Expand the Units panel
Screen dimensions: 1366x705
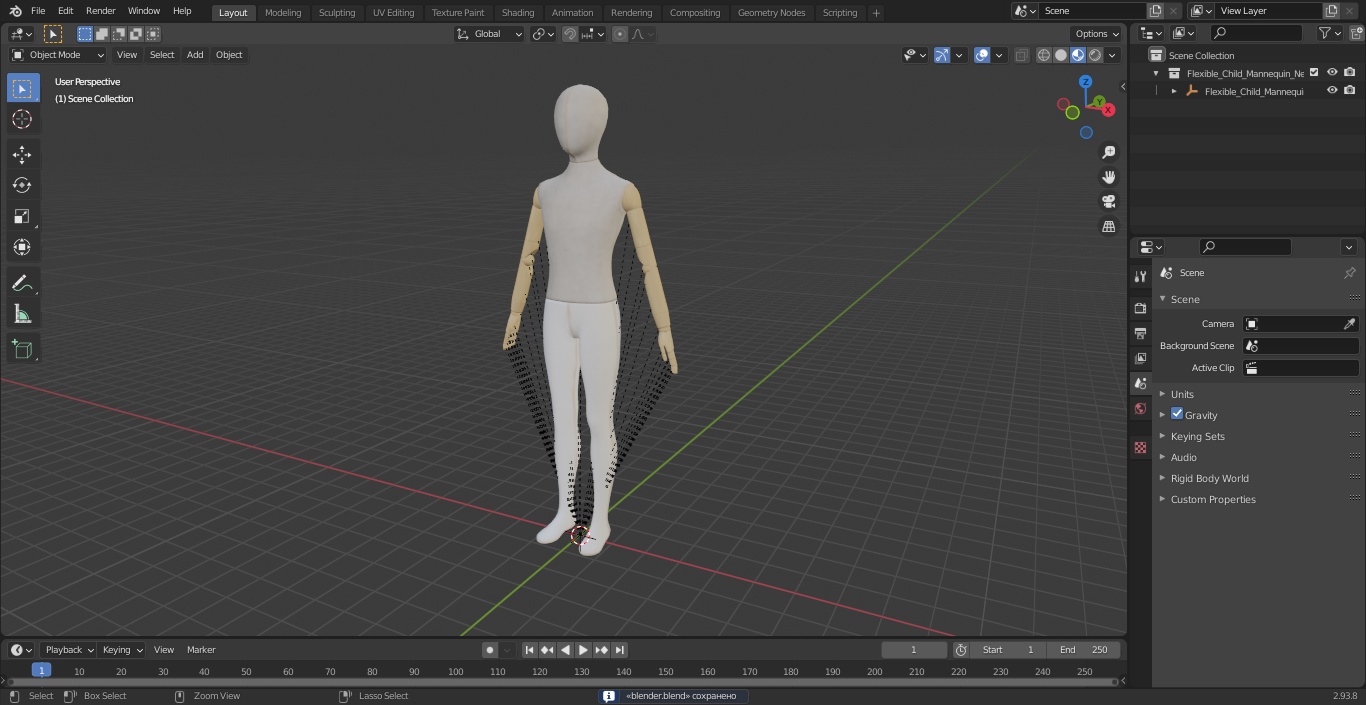coord(1182,394)
